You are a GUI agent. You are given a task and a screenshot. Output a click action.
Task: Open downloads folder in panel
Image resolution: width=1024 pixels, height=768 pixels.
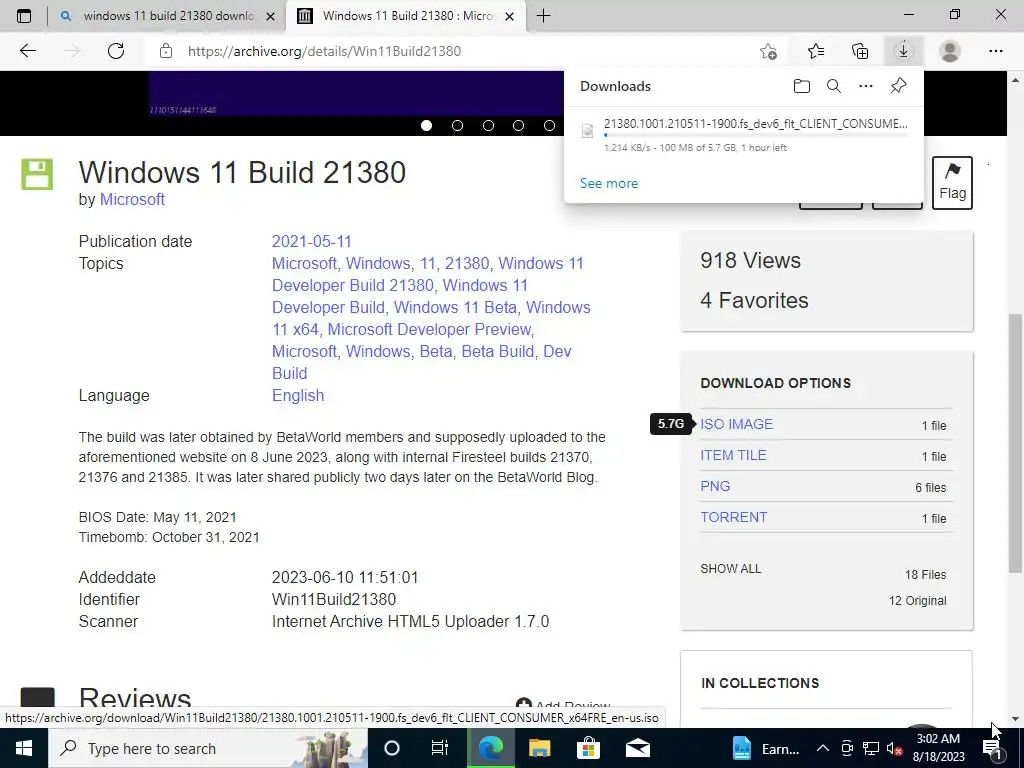click(802, 86)
